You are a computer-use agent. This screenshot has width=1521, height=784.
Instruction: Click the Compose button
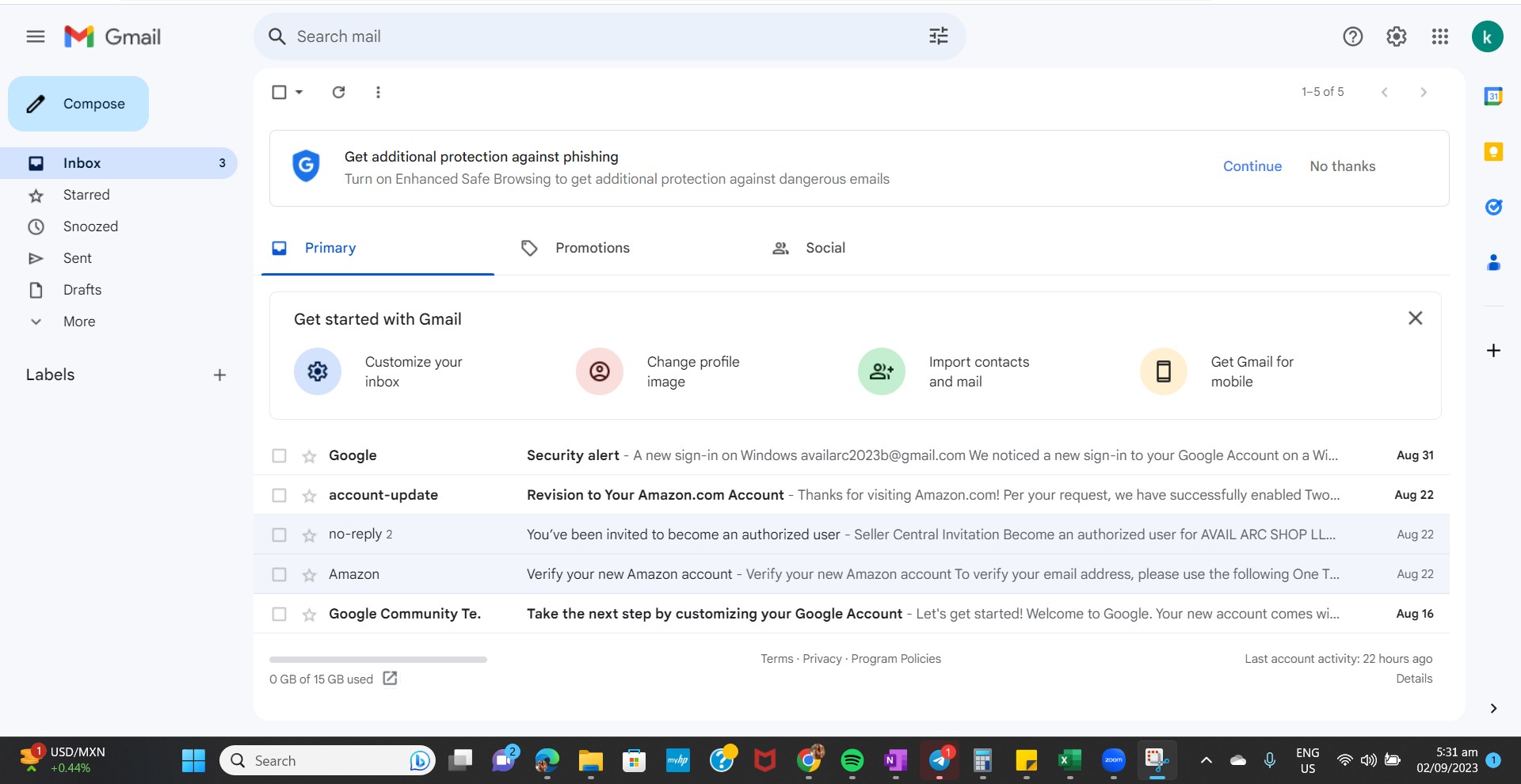[x=78, y=104]
